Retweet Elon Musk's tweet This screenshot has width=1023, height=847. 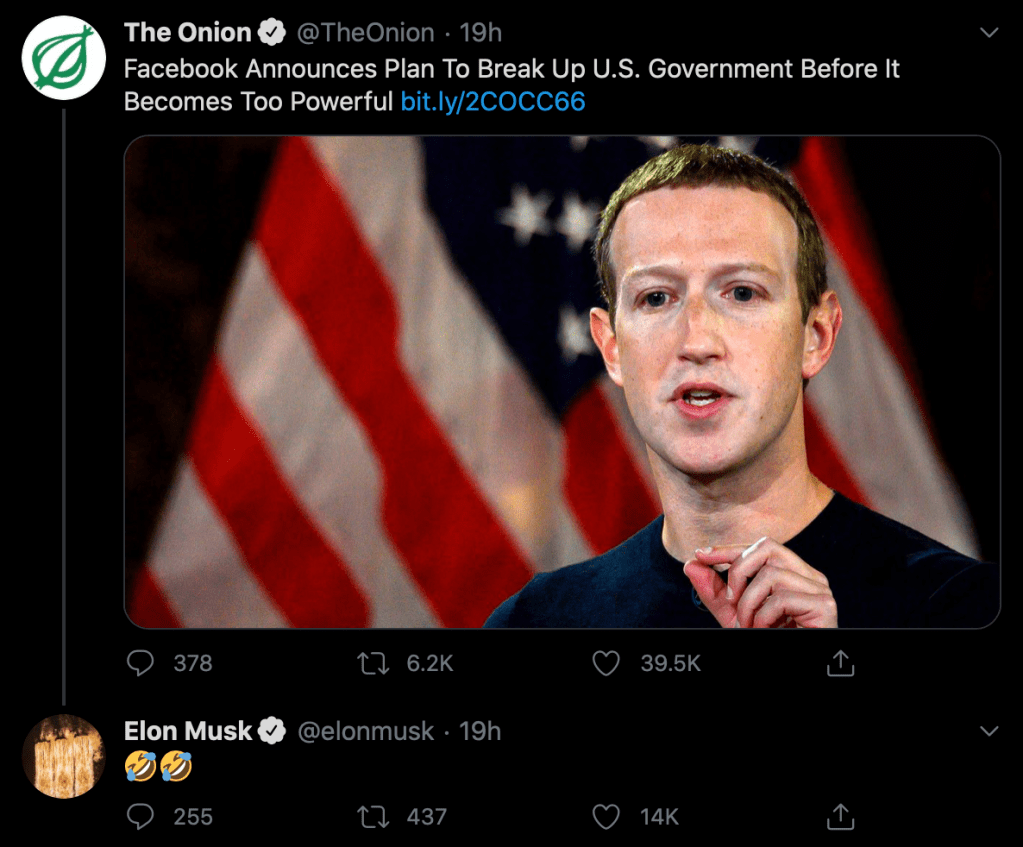(374, 817)
